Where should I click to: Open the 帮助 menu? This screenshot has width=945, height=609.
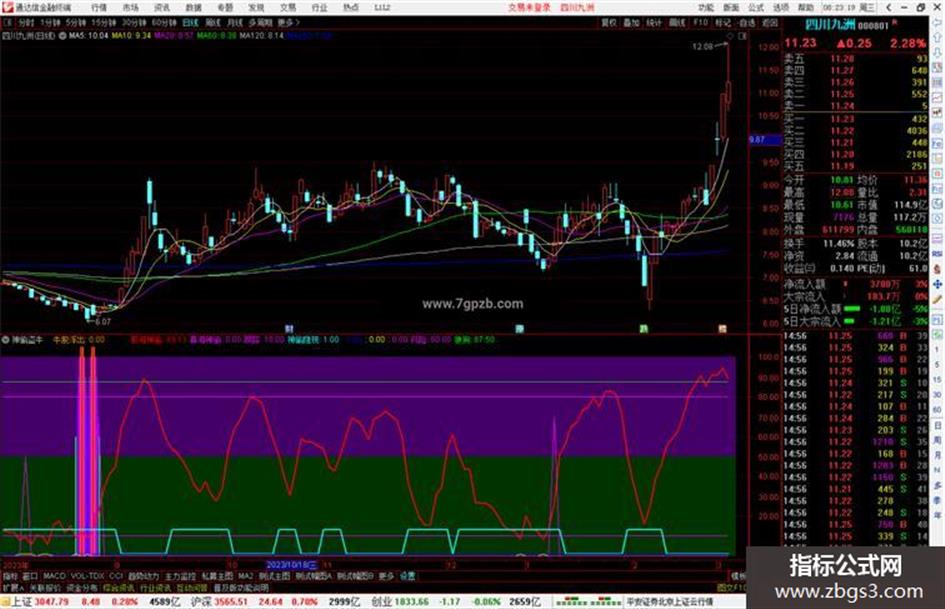(806, 8)
